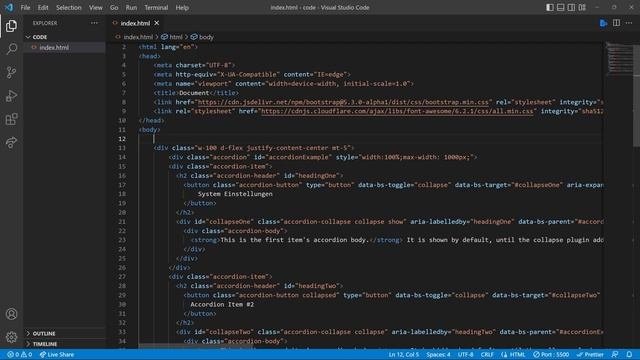Close the index.html tab

click(x=157, y=23)
